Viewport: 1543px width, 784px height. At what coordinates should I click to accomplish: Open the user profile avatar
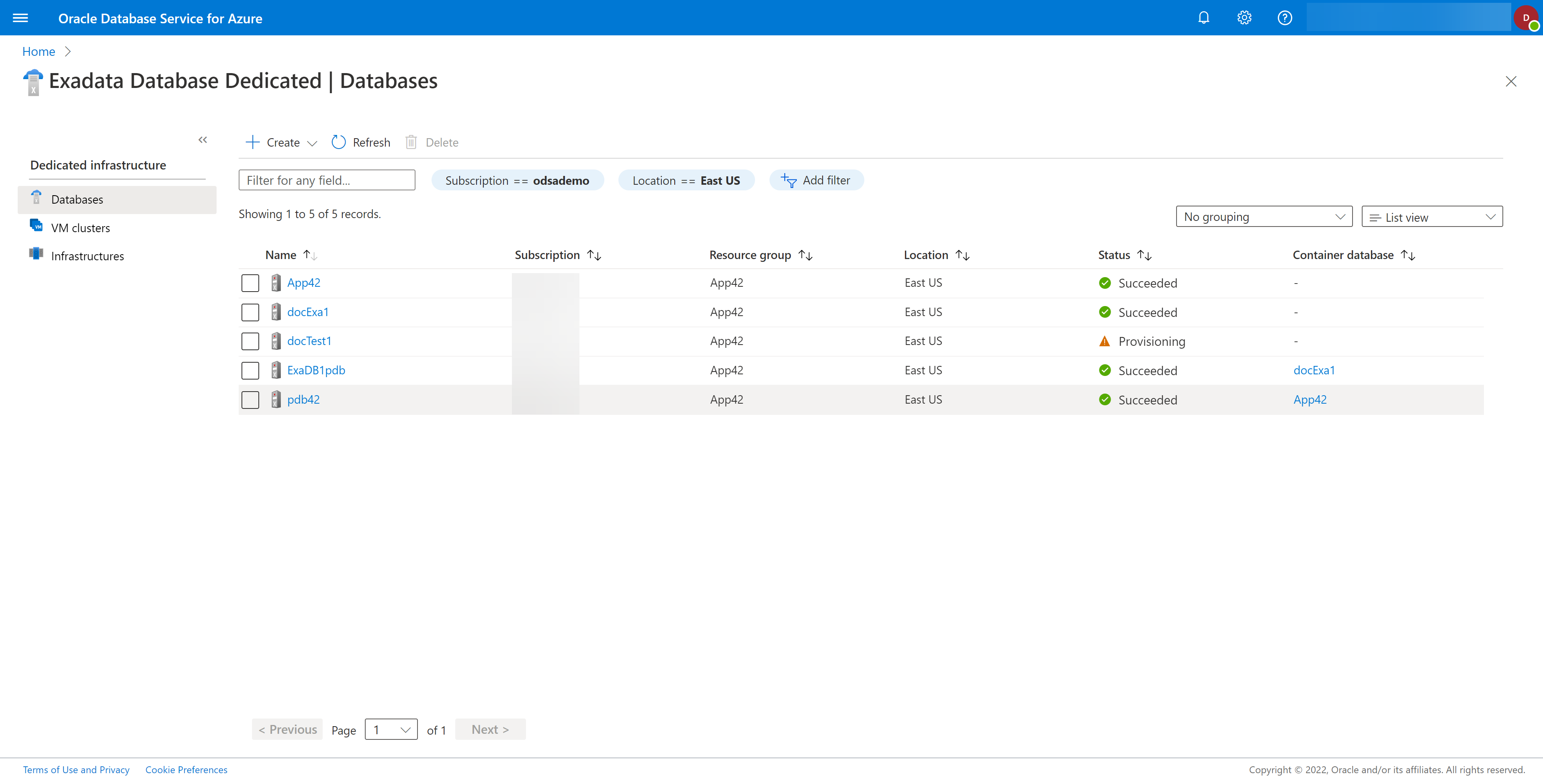click(x=1527, y=18)
